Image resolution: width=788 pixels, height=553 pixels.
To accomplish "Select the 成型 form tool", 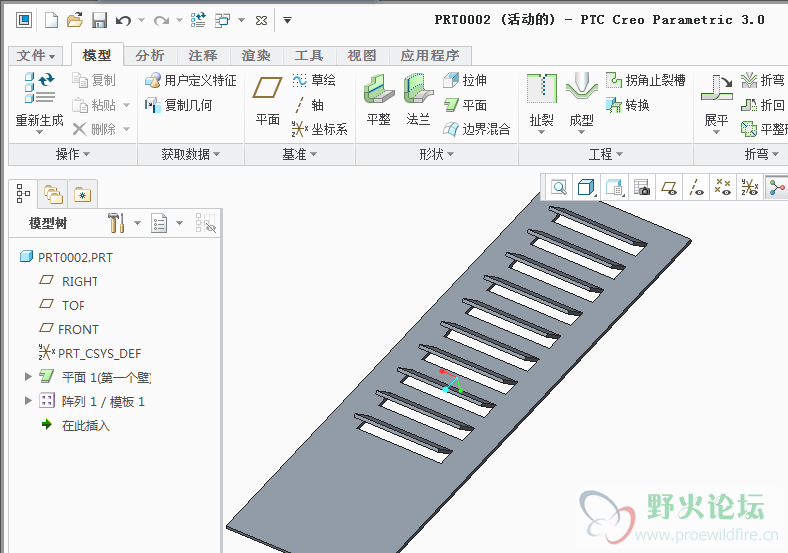I will [x=581, y=103].
